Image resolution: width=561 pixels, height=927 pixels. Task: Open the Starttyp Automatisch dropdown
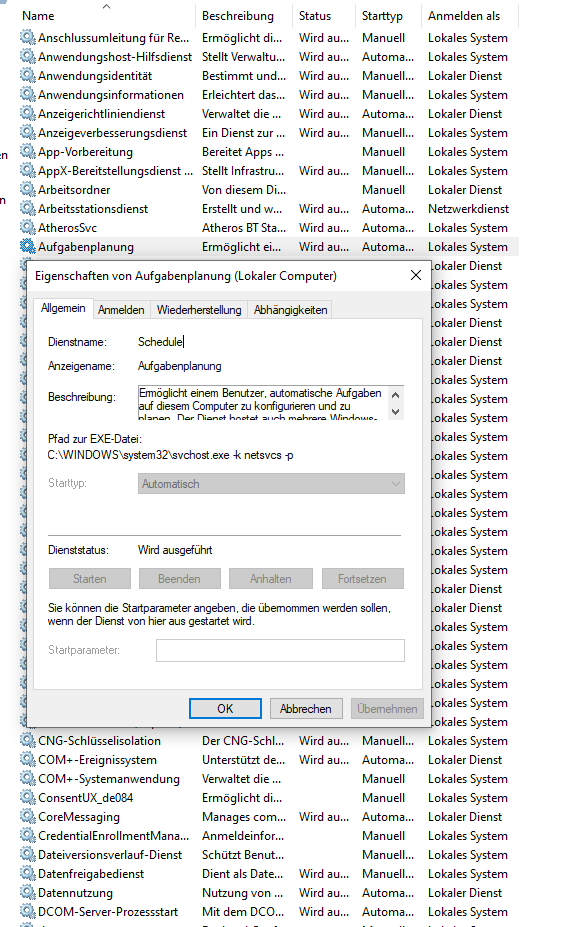271,484
